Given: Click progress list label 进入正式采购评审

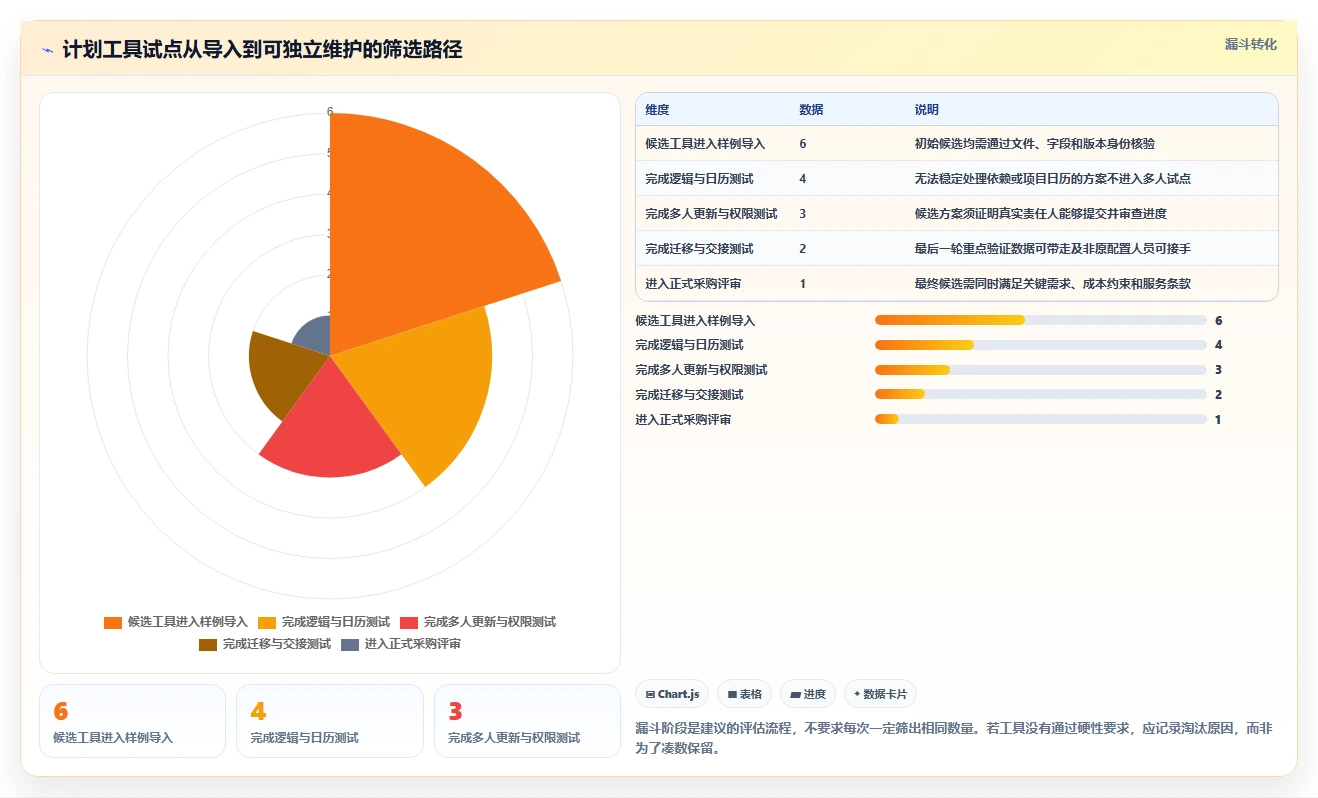Looking at the screenshot, I should tap(683, 420).
